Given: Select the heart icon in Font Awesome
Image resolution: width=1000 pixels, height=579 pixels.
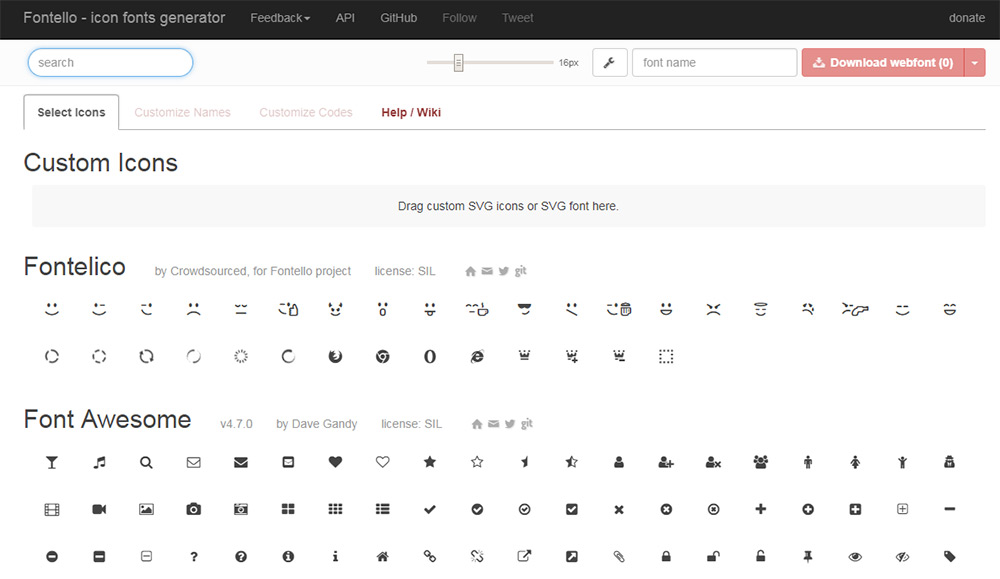Looking at the screenshot, I should coord(335,462).
